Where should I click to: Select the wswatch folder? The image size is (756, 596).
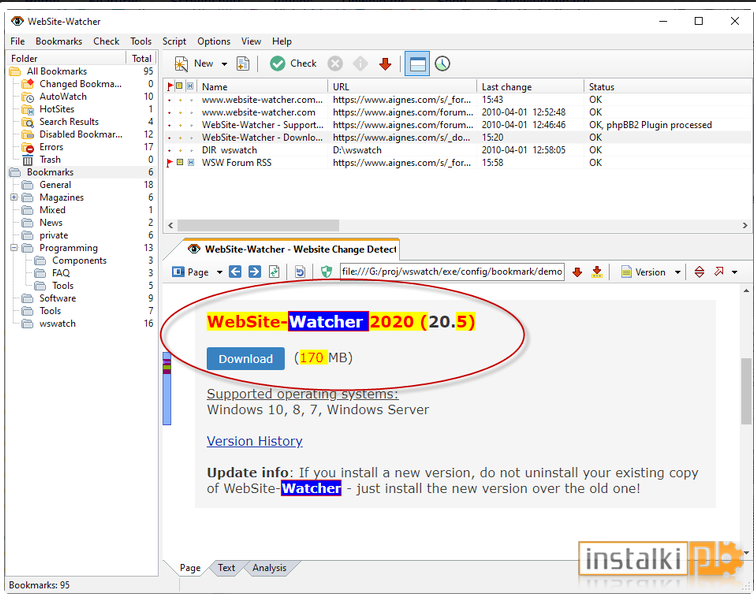click(x=57, y=324)
